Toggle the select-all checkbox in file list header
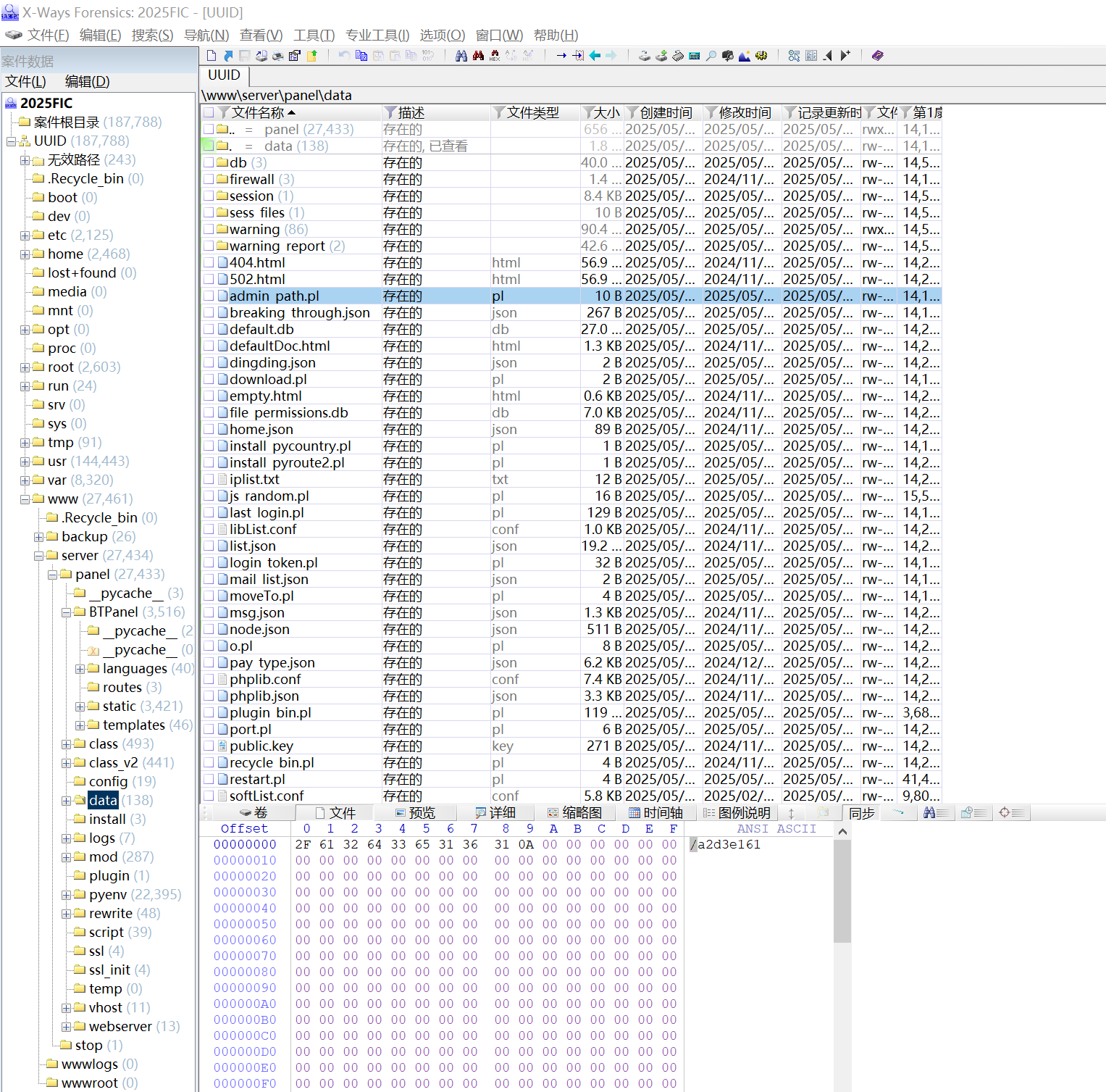 click(x=209, y=112)
